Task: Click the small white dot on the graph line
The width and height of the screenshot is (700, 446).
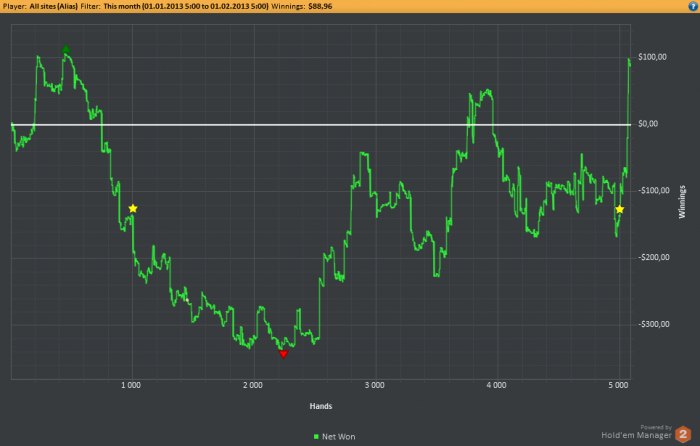Action: coord(187,300)
